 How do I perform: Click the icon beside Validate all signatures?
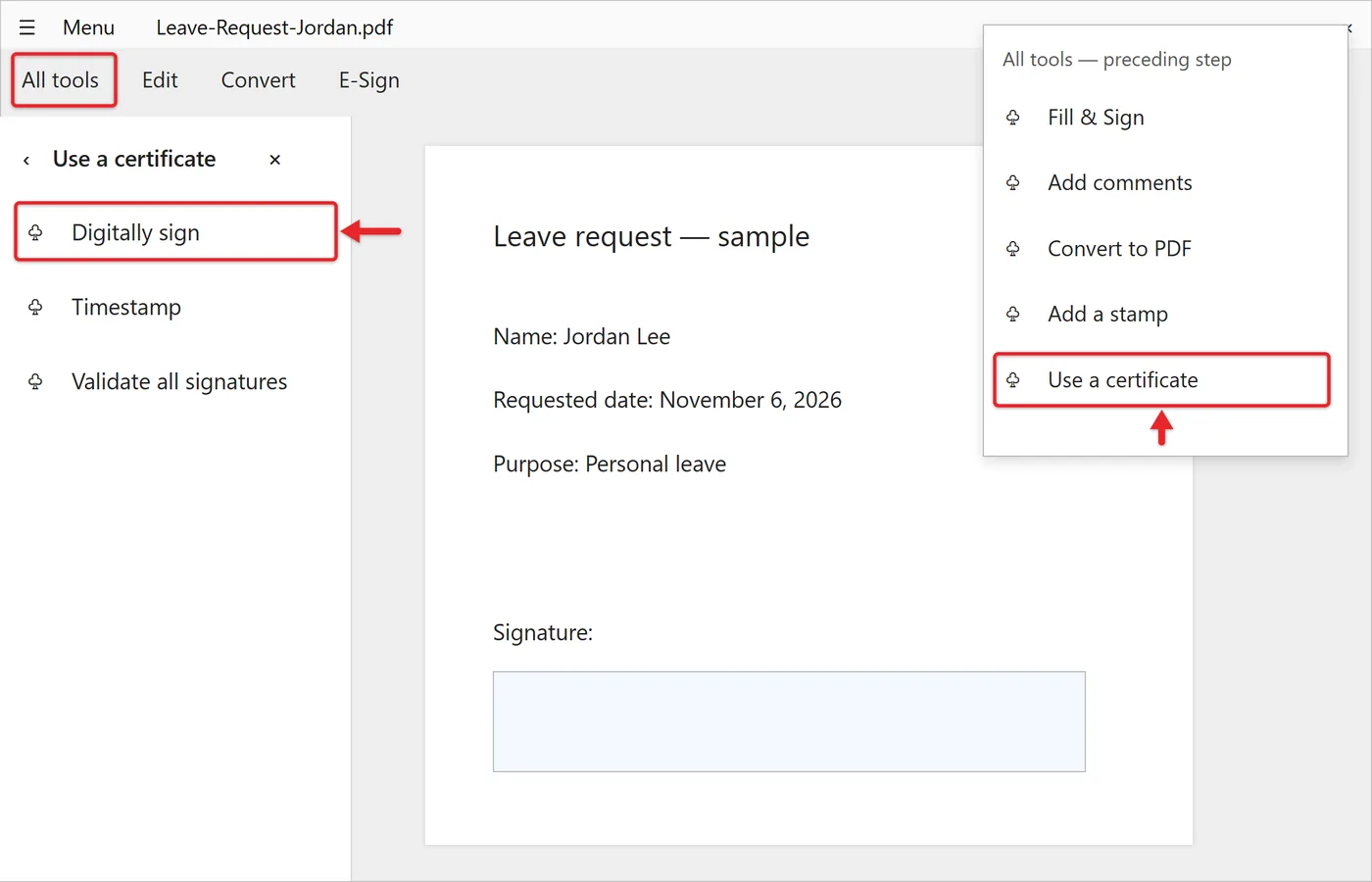(35, 381)
